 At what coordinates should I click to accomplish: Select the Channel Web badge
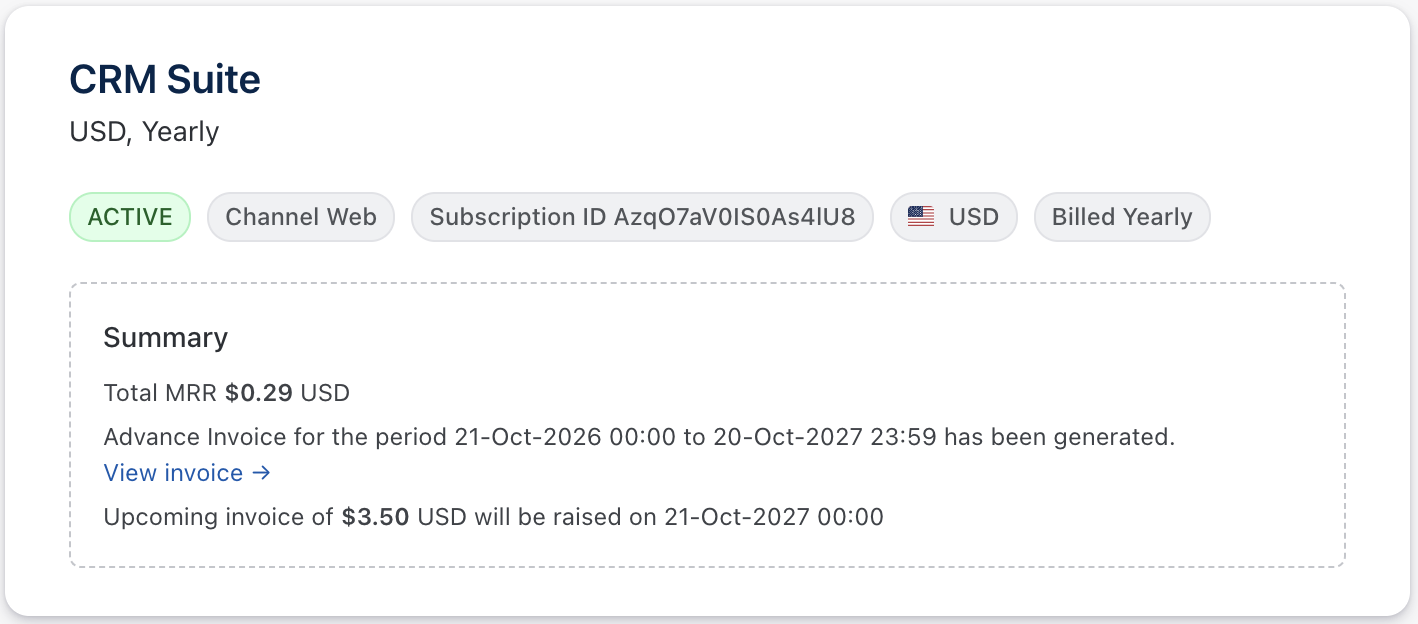click(x=301, y=217)
